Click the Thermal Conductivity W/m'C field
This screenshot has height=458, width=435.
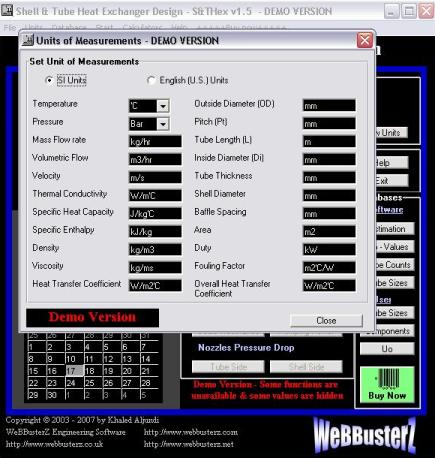(x=155, y=196)
